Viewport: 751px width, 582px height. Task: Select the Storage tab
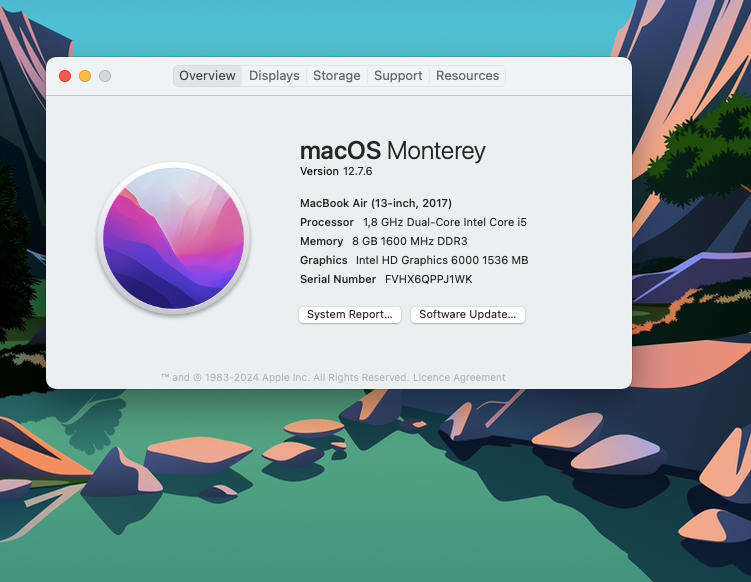point(336,76)
